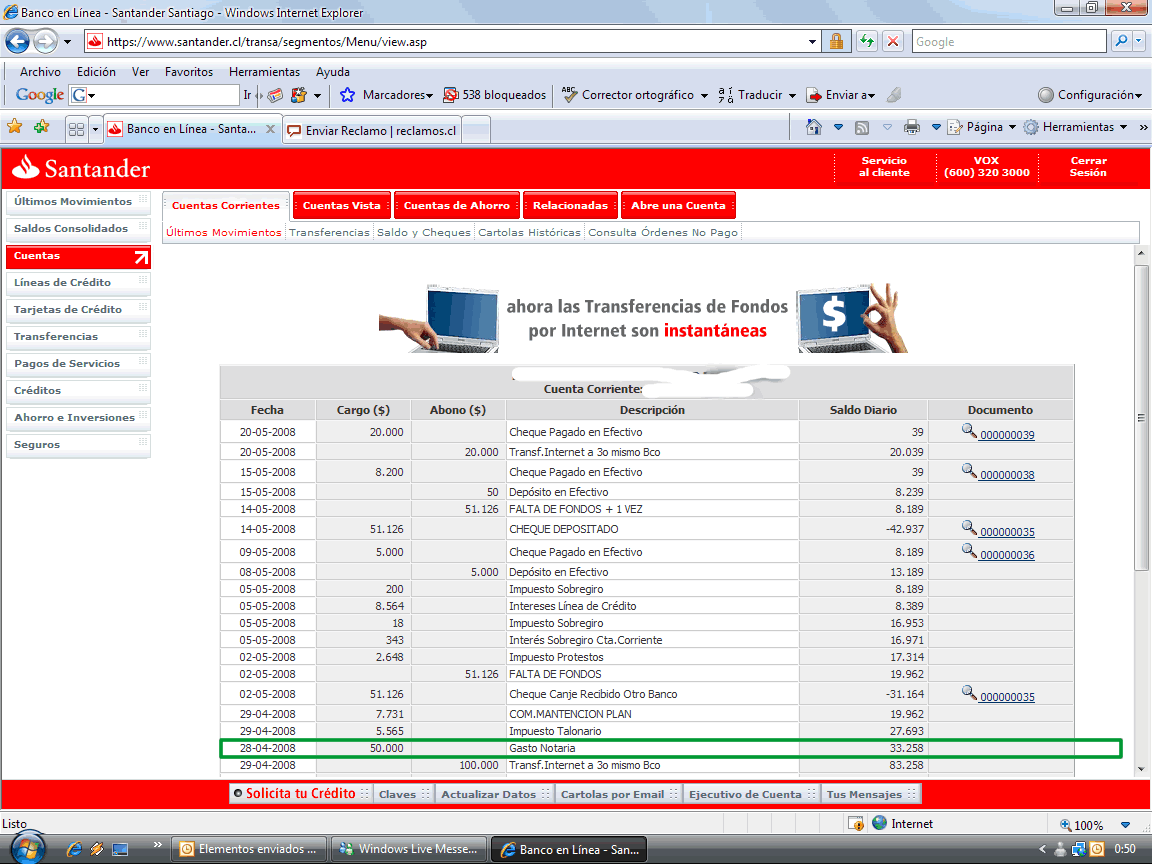The width and height of the screenshot is (1152, 864).
Task: Click the Solicita tu Crédito button
Action: point(300,793)
